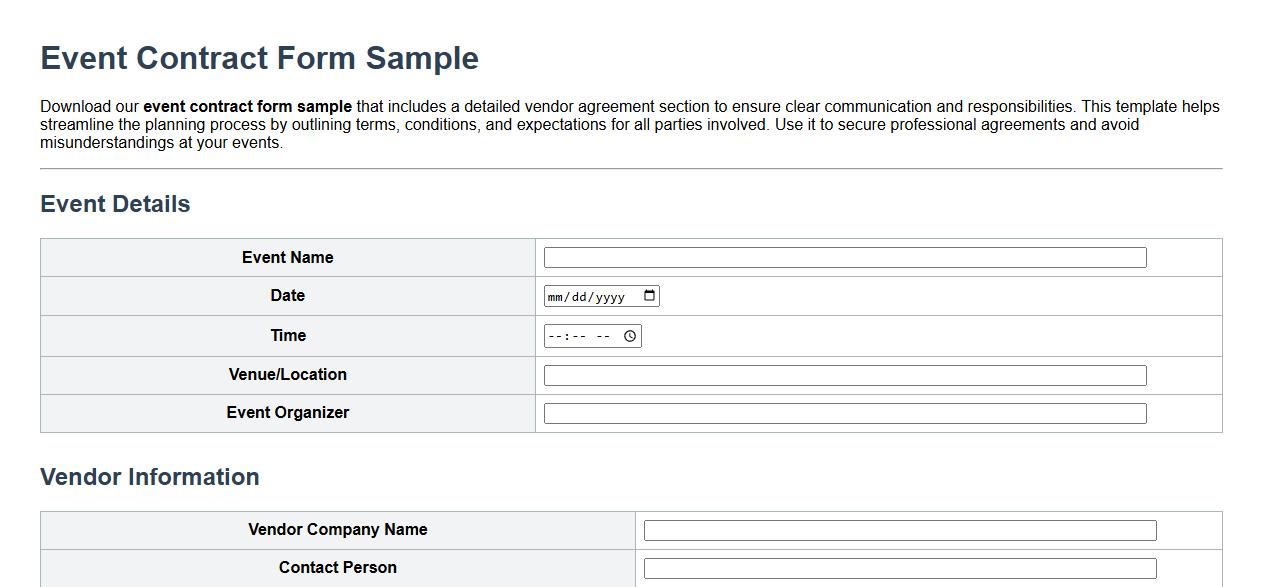Open the clock picker in the Time field
1263x587 pixels.
[x=631, y=336]
